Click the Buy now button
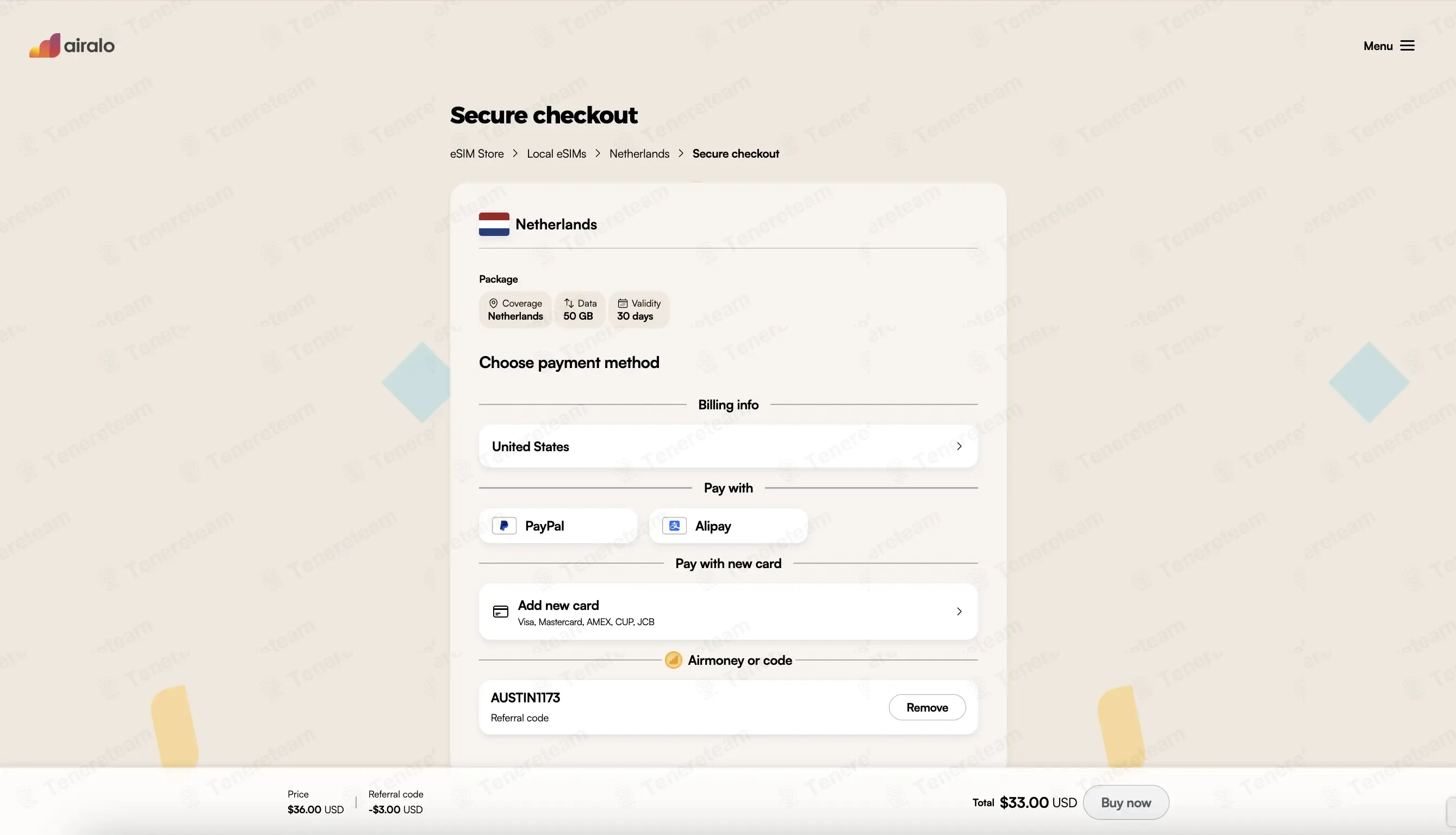1456x835 pixels. tap(1125, 803)
